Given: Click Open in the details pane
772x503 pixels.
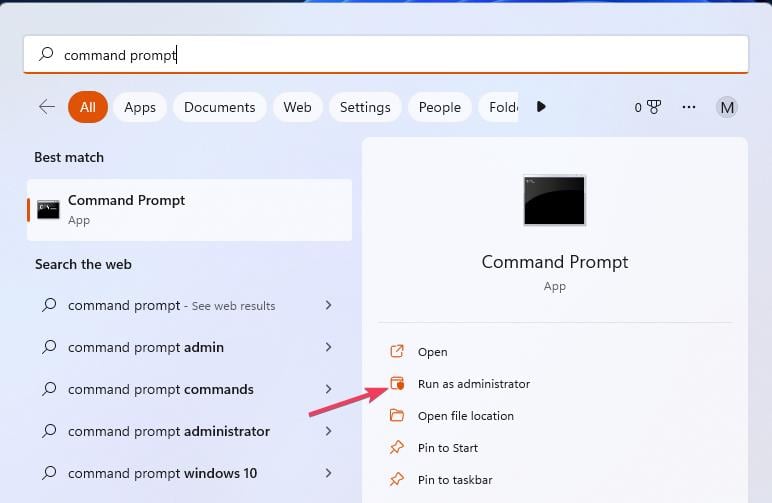Looking at the screenshot, I should [x=433, y=352].
